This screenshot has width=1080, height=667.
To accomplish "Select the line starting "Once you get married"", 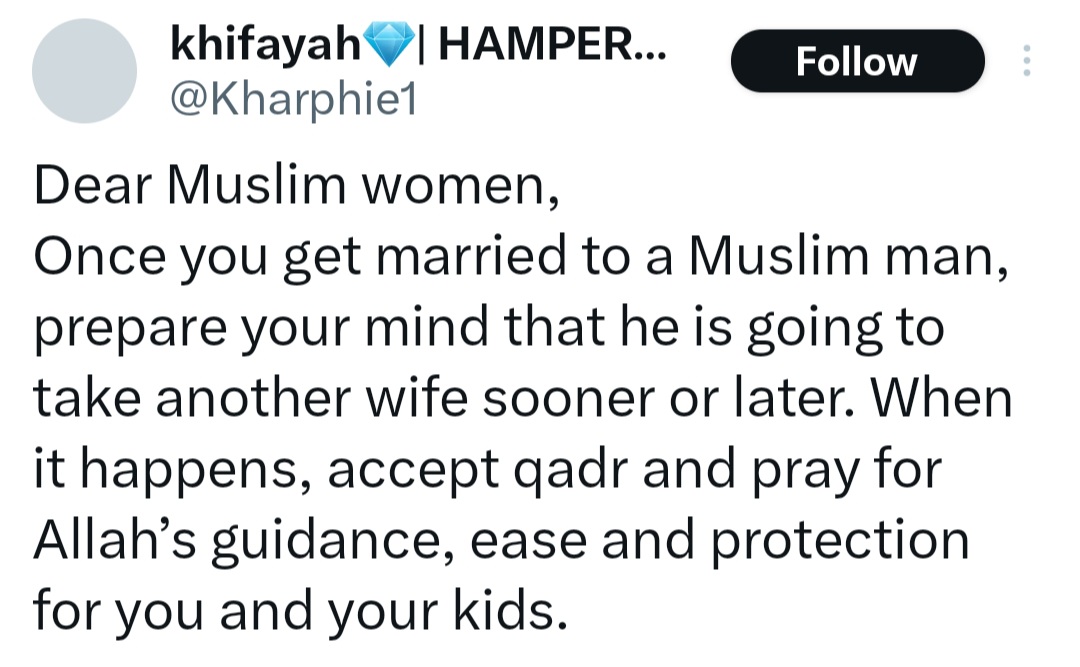I will pos(517,259).
